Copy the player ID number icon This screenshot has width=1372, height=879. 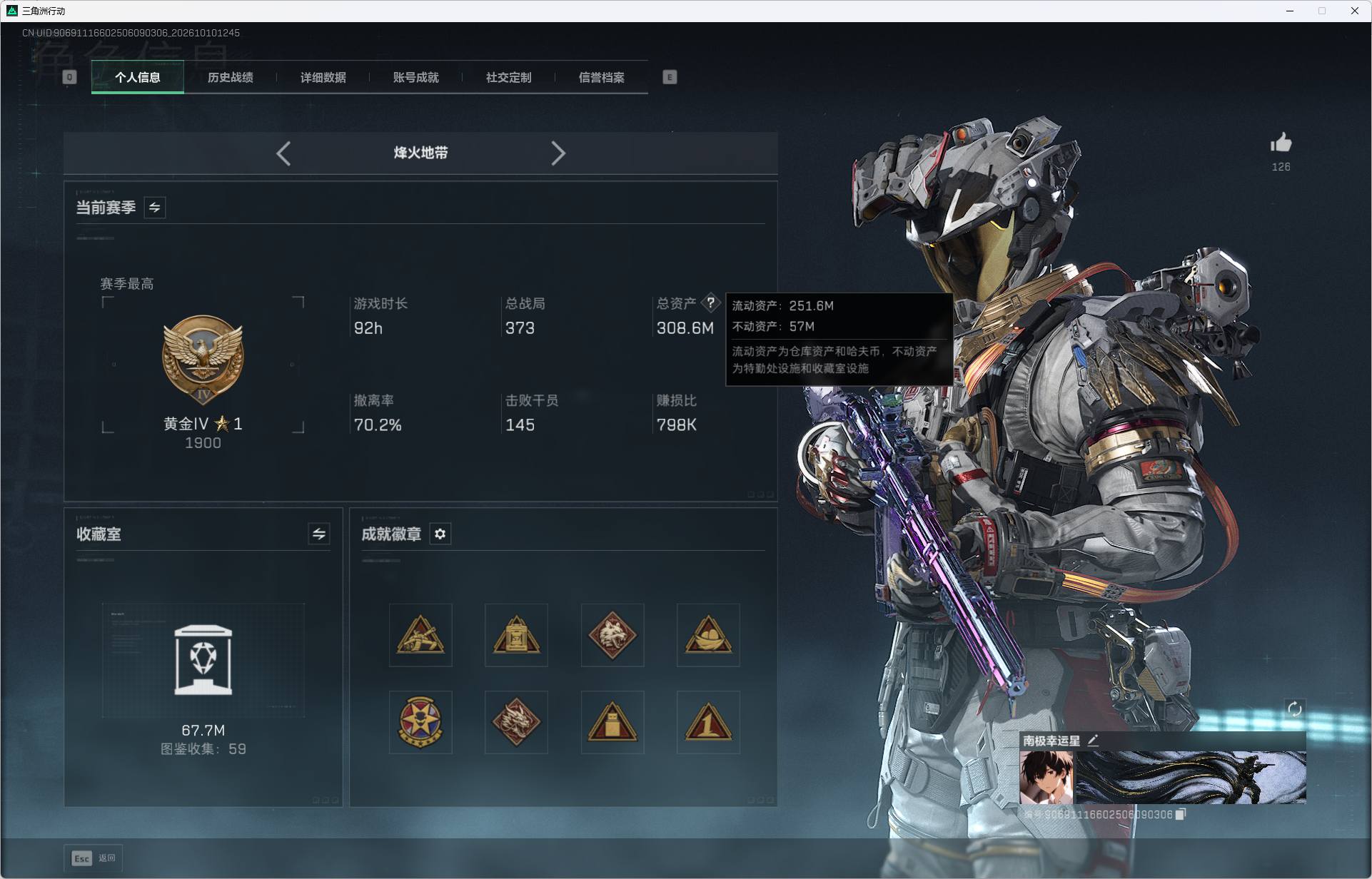(1181, 814)
